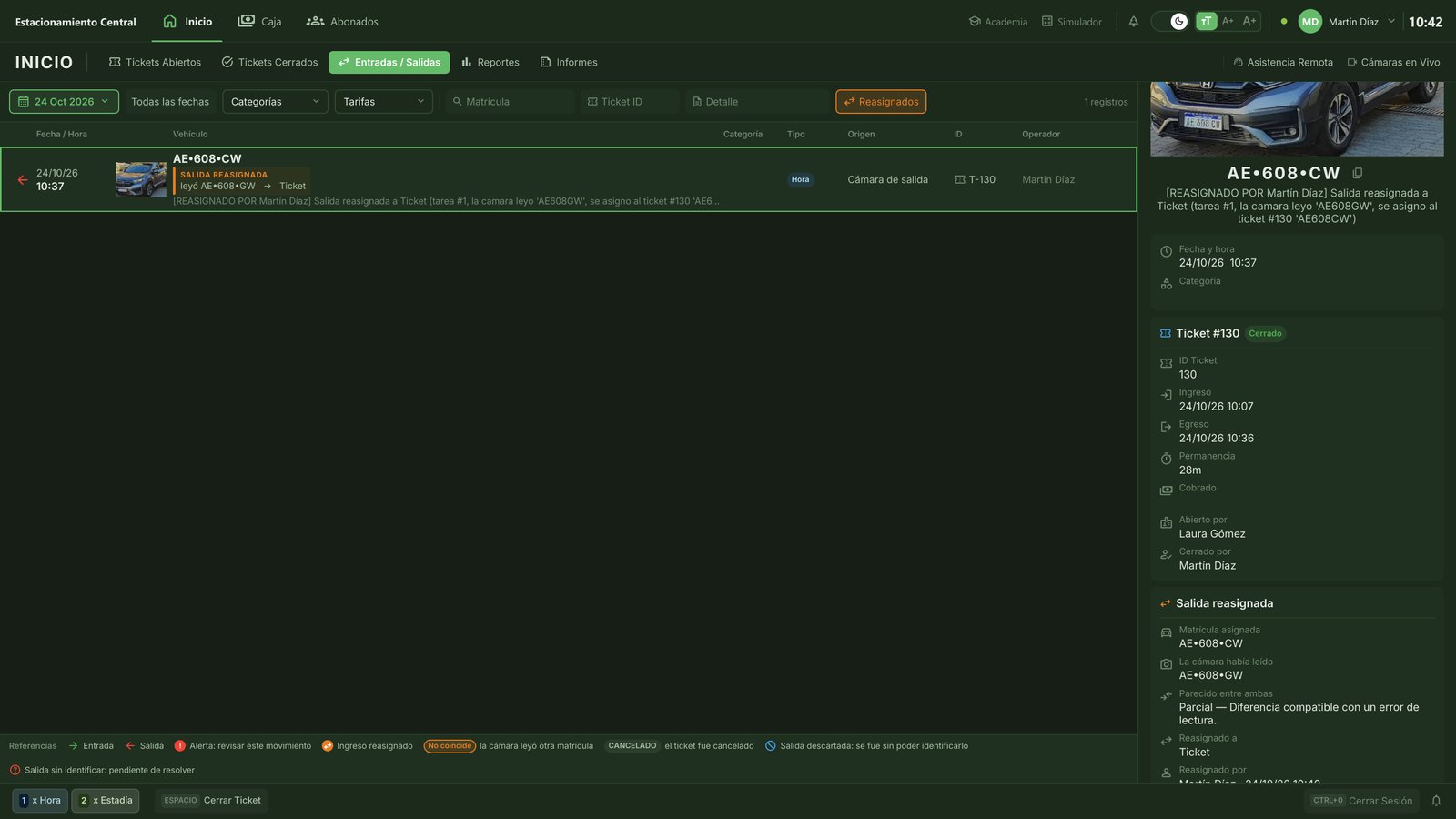Screen dimensions: 1456x819
Task: Switch to Tickets Abiertos tab
Action: click(155, 63)
